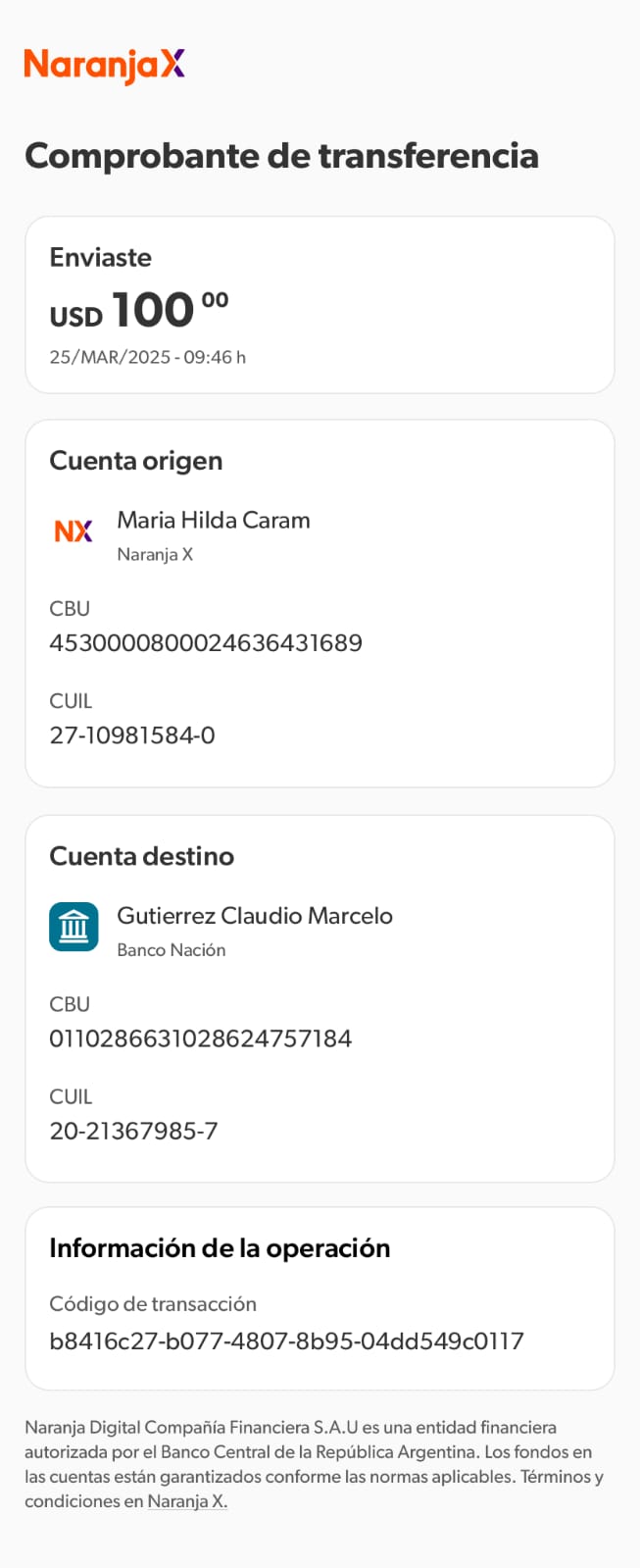Click the Cuenta destino heading
The width and height of the screenshot is (640, 1568).
coord(141,856)
